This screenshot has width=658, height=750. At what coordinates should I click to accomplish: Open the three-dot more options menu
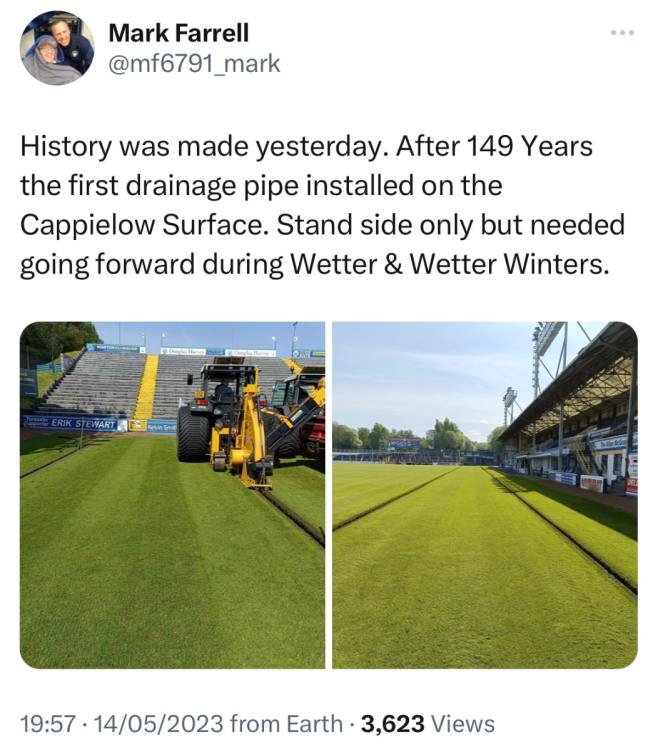pyautogui.click(x=623, y=33)
